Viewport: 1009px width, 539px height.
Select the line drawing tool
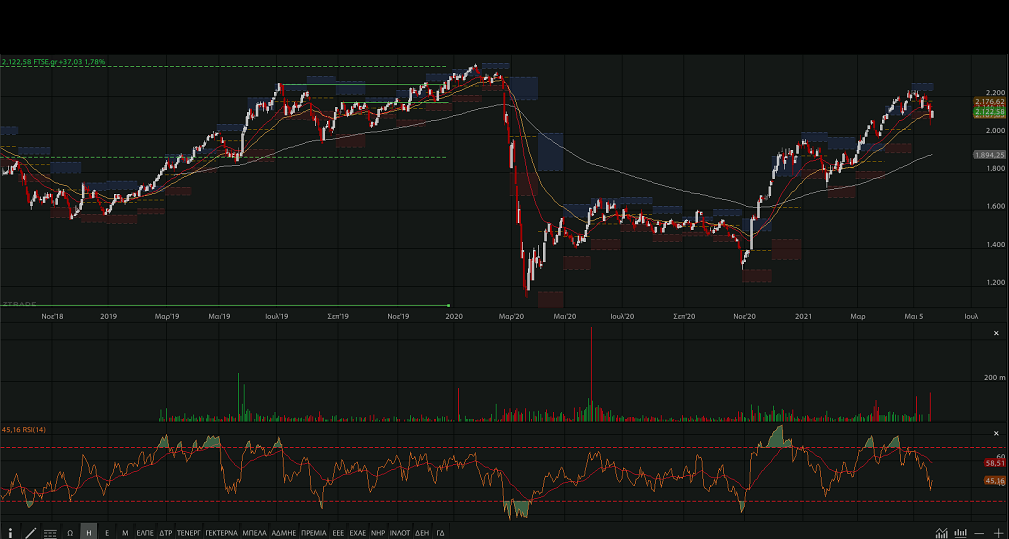point(30,533)
